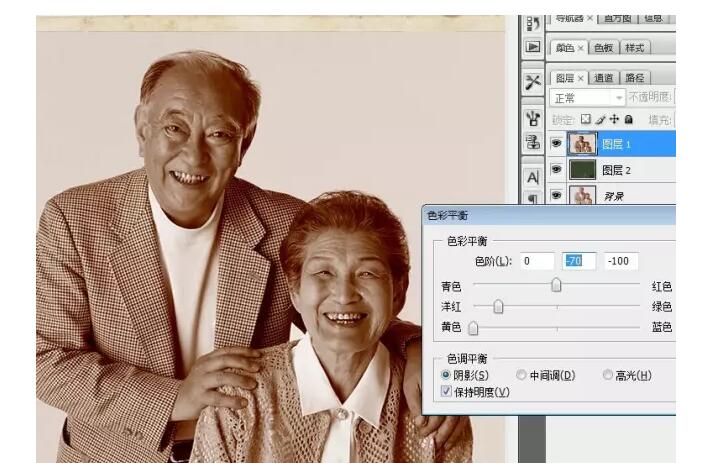This screenshot has height=463, width=706.
Task: Switch to the 样式 tab
Action: [635, 48]
